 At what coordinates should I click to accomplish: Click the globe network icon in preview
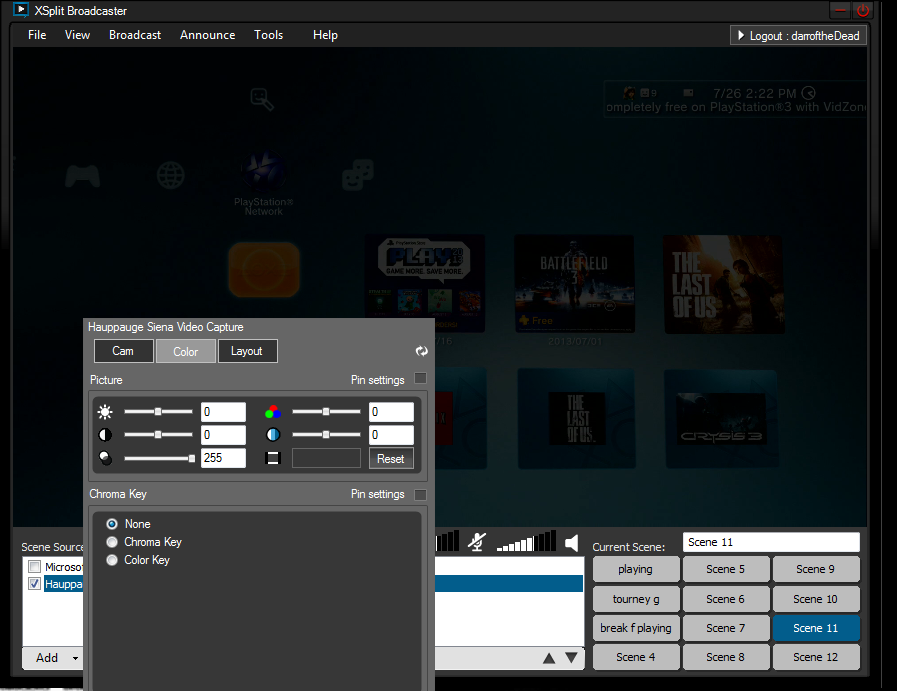pyautogui.click(x=170, y=176)
